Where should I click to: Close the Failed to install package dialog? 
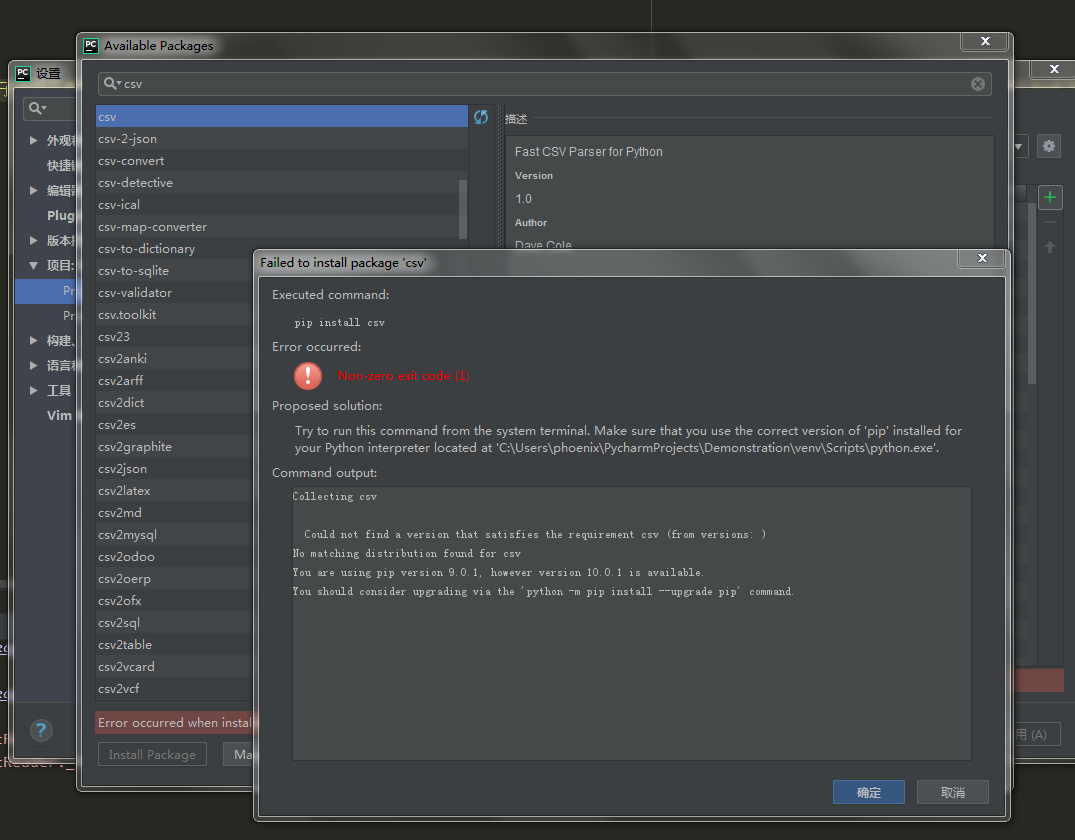click(x=981, y=259)
